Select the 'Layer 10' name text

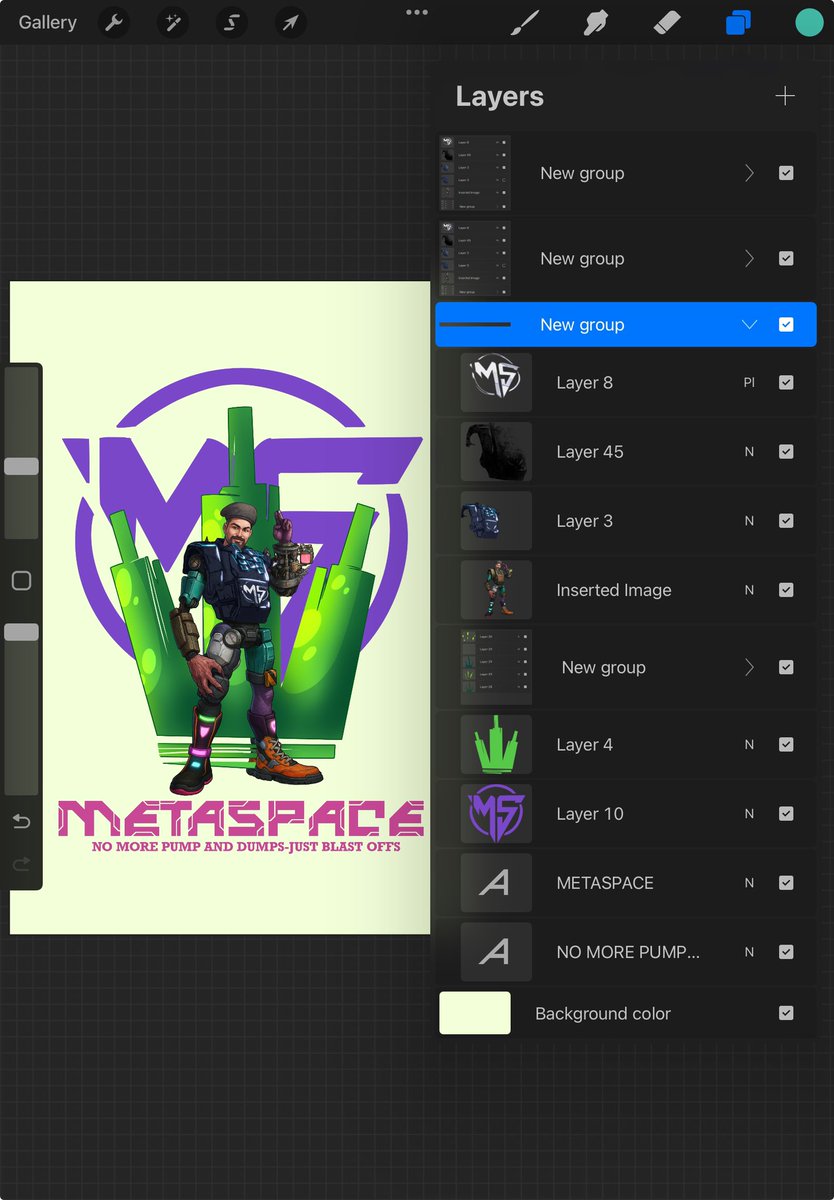[590, 814]
